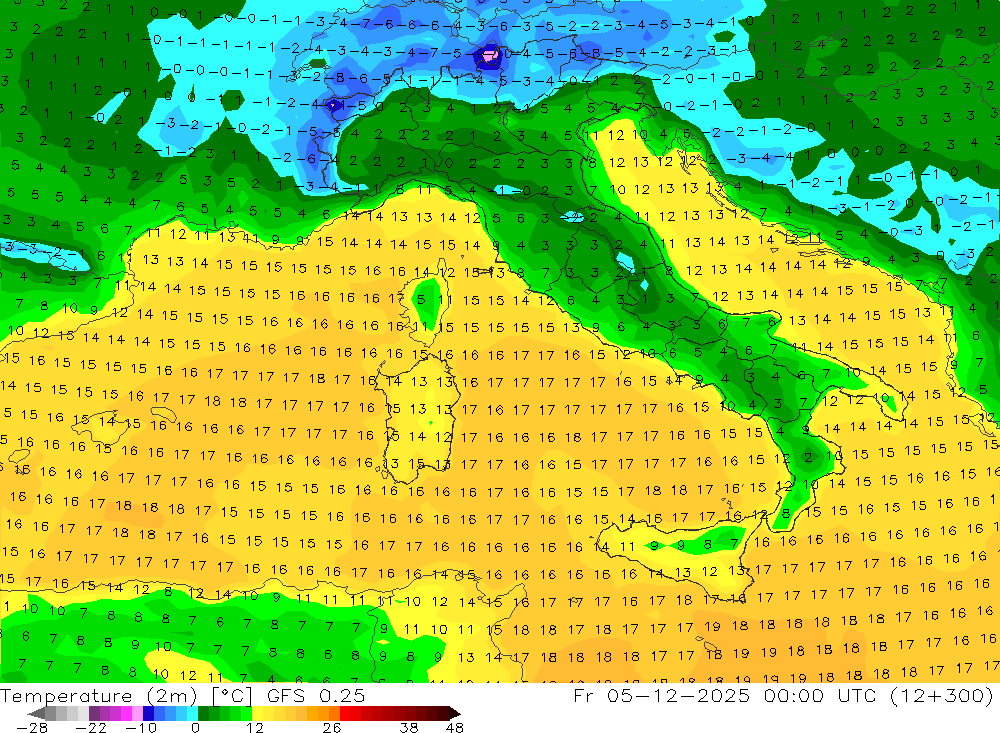
Task: Select the bright yellow swatch above 12
Action: tap(258, 713)
